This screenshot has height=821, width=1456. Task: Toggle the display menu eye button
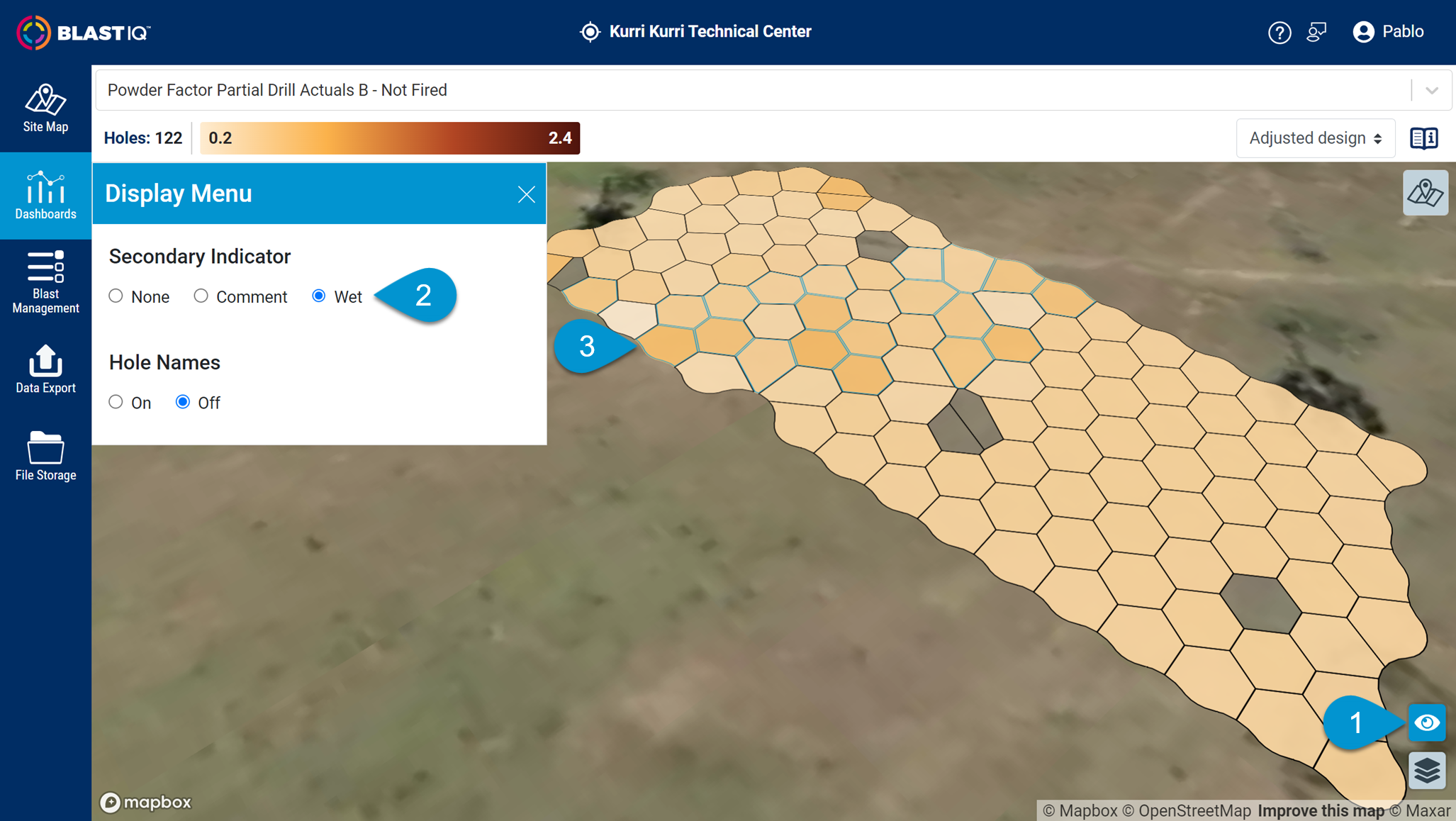click(x=1427, y=722)
